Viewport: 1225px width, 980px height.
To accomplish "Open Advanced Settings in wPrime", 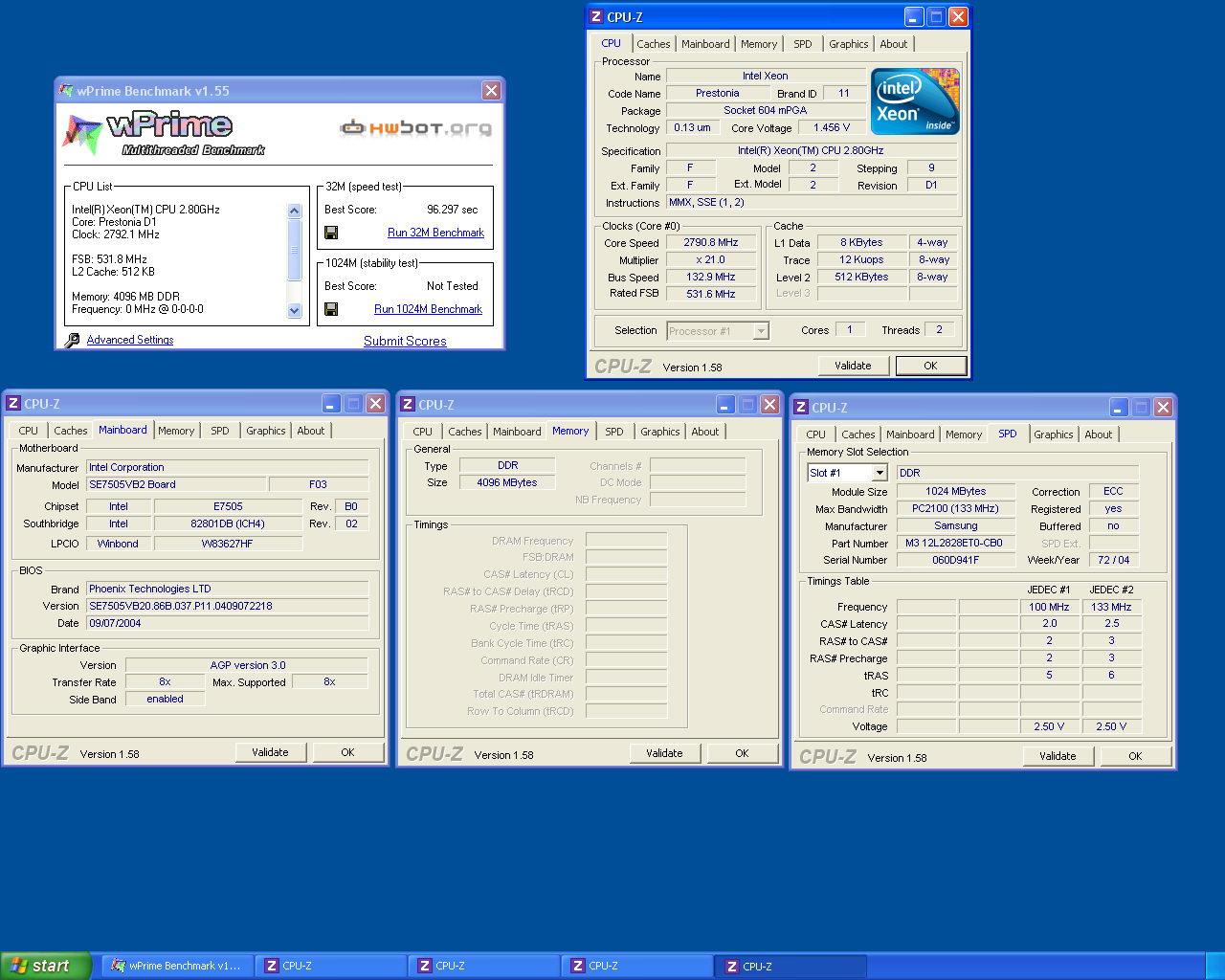I will [130, 340].
